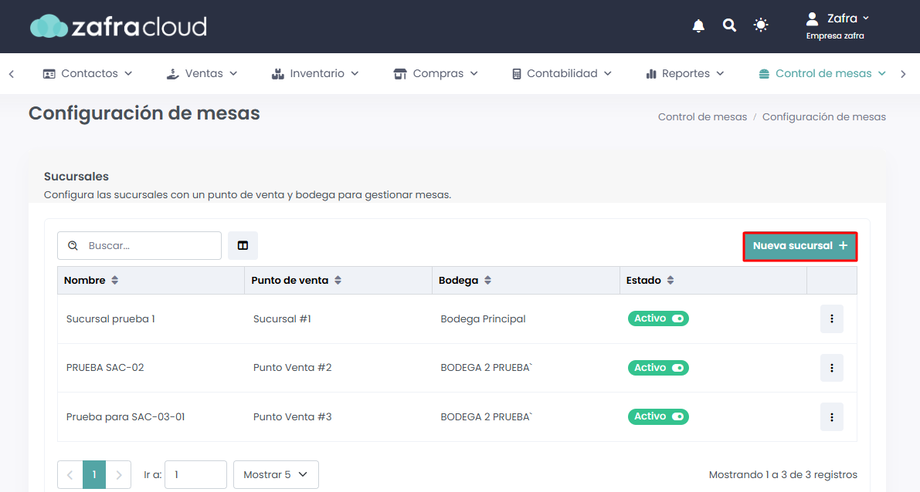920x492 pixels.
Task: Toggle light/dark theme sun icon
Action: point(760,25)
